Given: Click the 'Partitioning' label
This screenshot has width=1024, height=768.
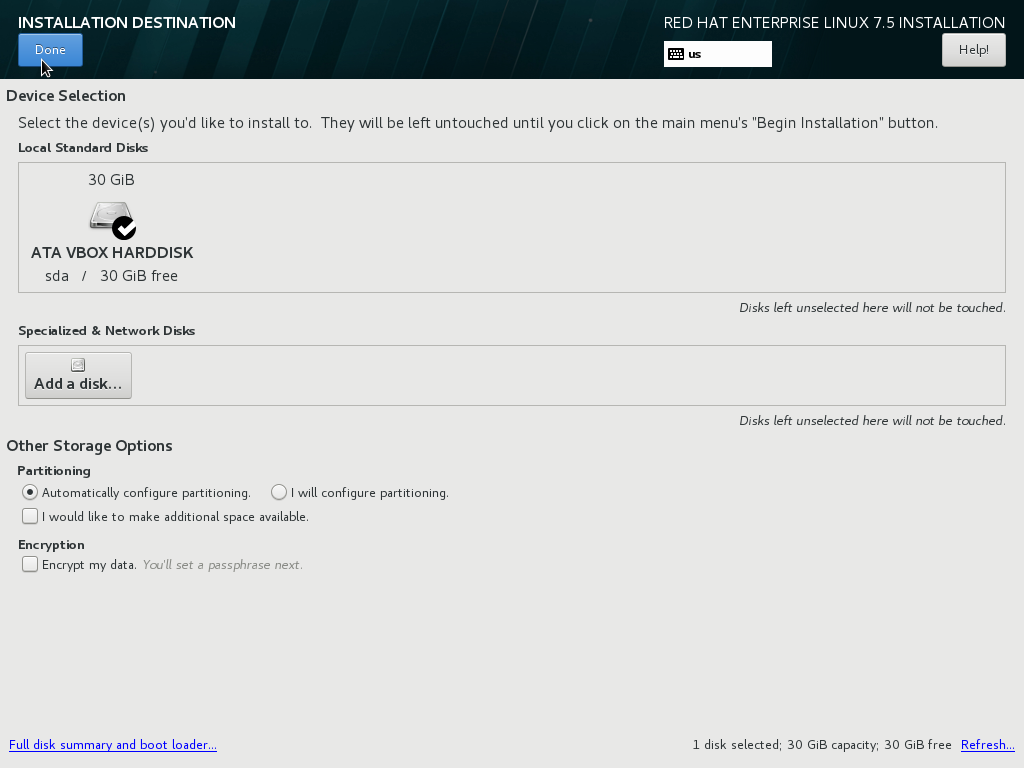Looking at the screenshot, I should point(54,471).
